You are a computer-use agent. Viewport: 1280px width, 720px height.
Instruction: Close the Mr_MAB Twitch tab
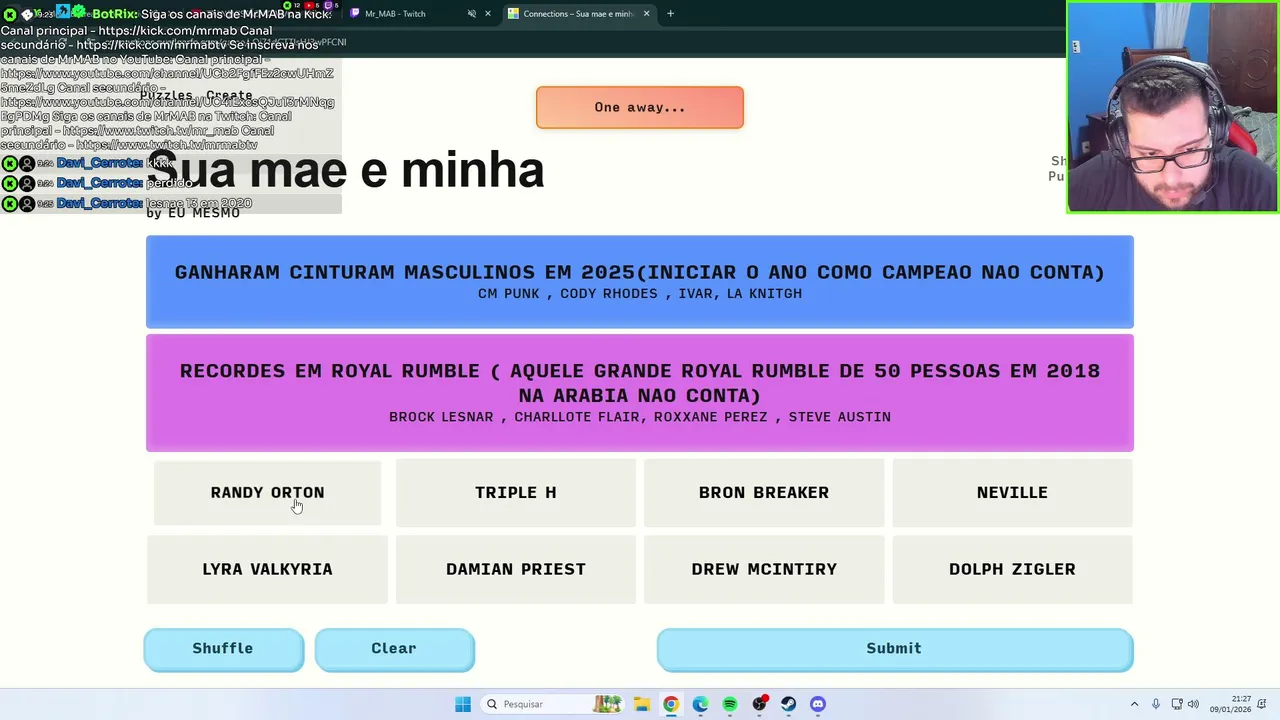(x=488, y=14)
